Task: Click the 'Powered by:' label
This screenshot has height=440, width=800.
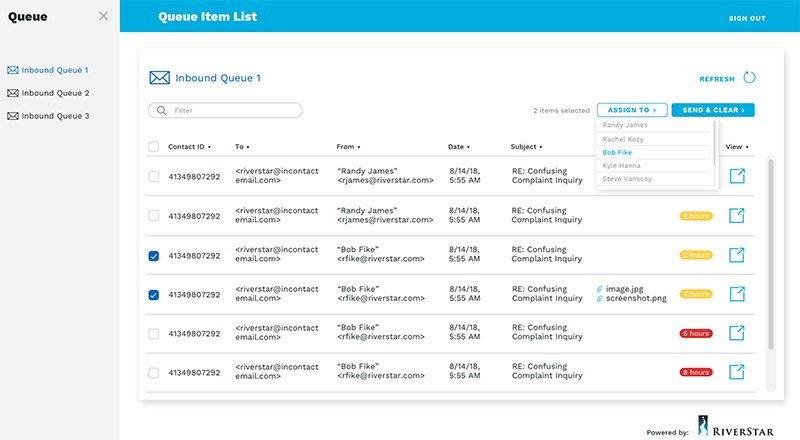Action: 667,432
